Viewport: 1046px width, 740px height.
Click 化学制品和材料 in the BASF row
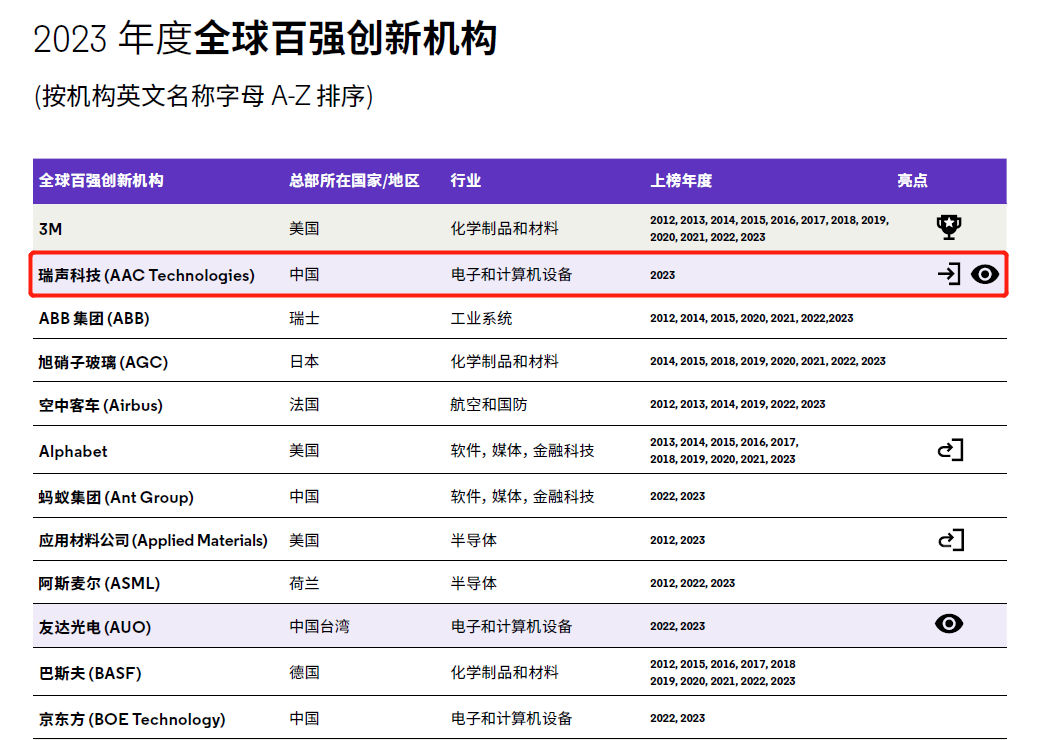504,672
